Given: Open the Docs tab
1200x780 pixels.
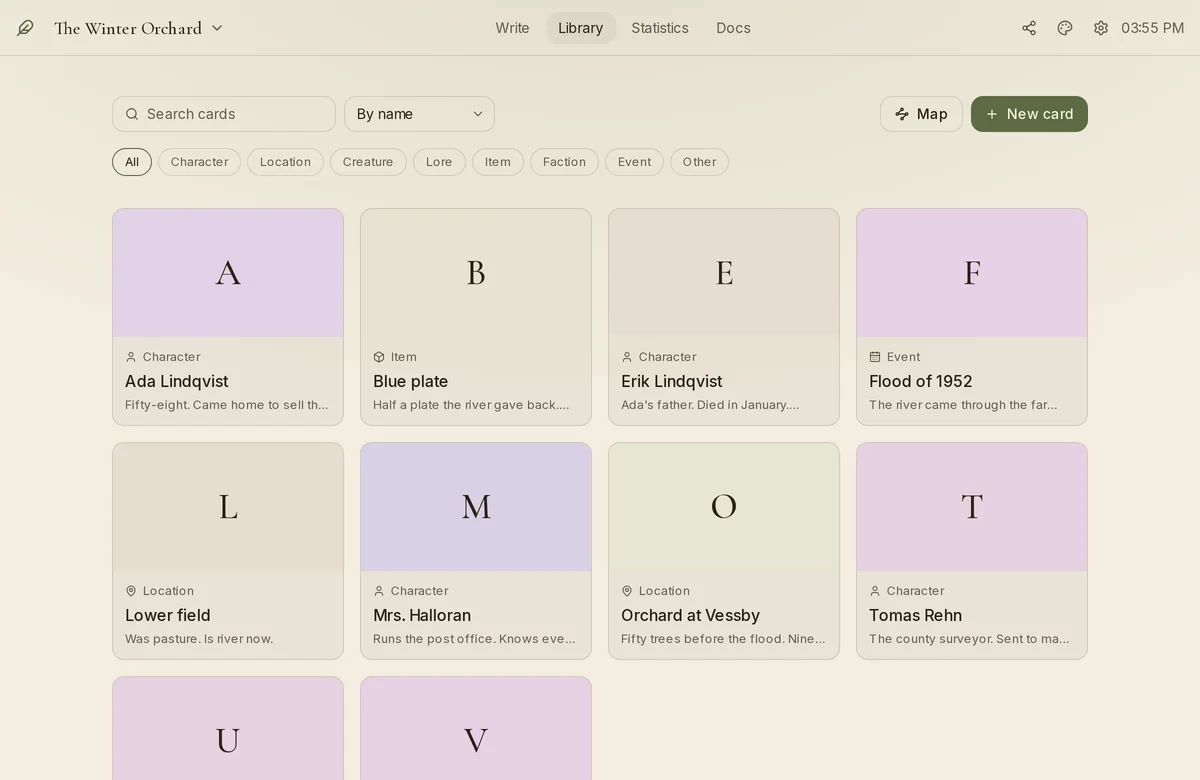Looking at the screenshot, I should (733, 28).
